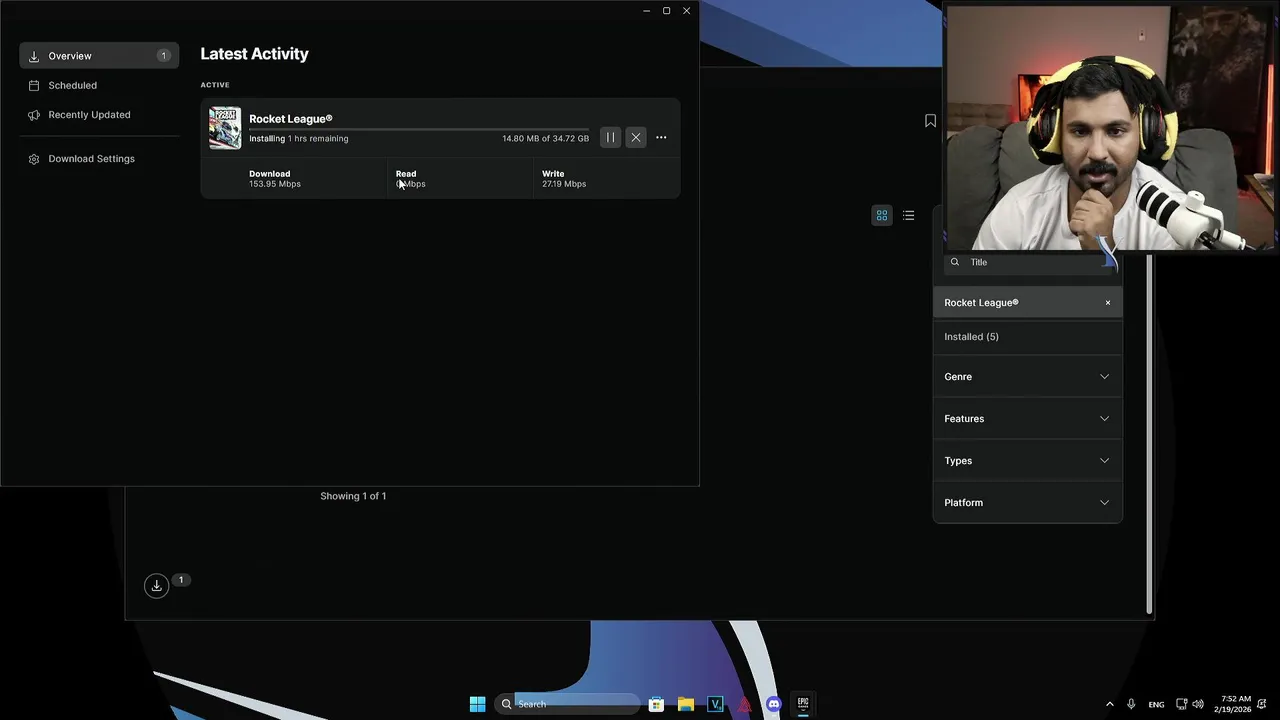Open the three-dot options for Rocket League
This screenshot has width=1280, height=720.
(x=661, y=137)
